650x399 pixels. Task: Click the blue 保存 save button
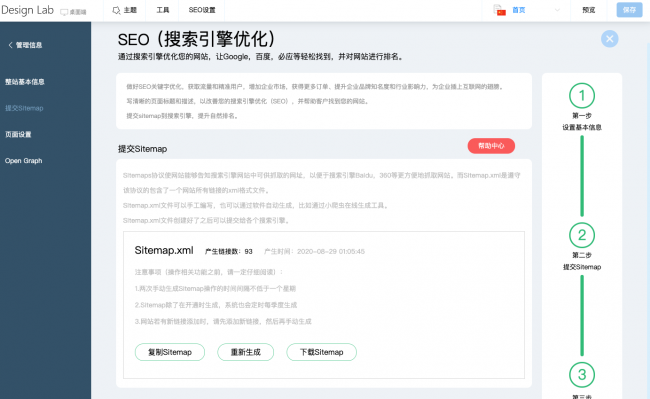click(x=629, y=10)
